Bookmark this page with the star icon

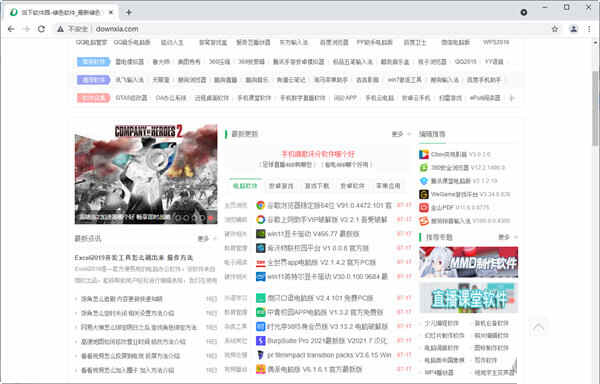[x=555, y=29]
